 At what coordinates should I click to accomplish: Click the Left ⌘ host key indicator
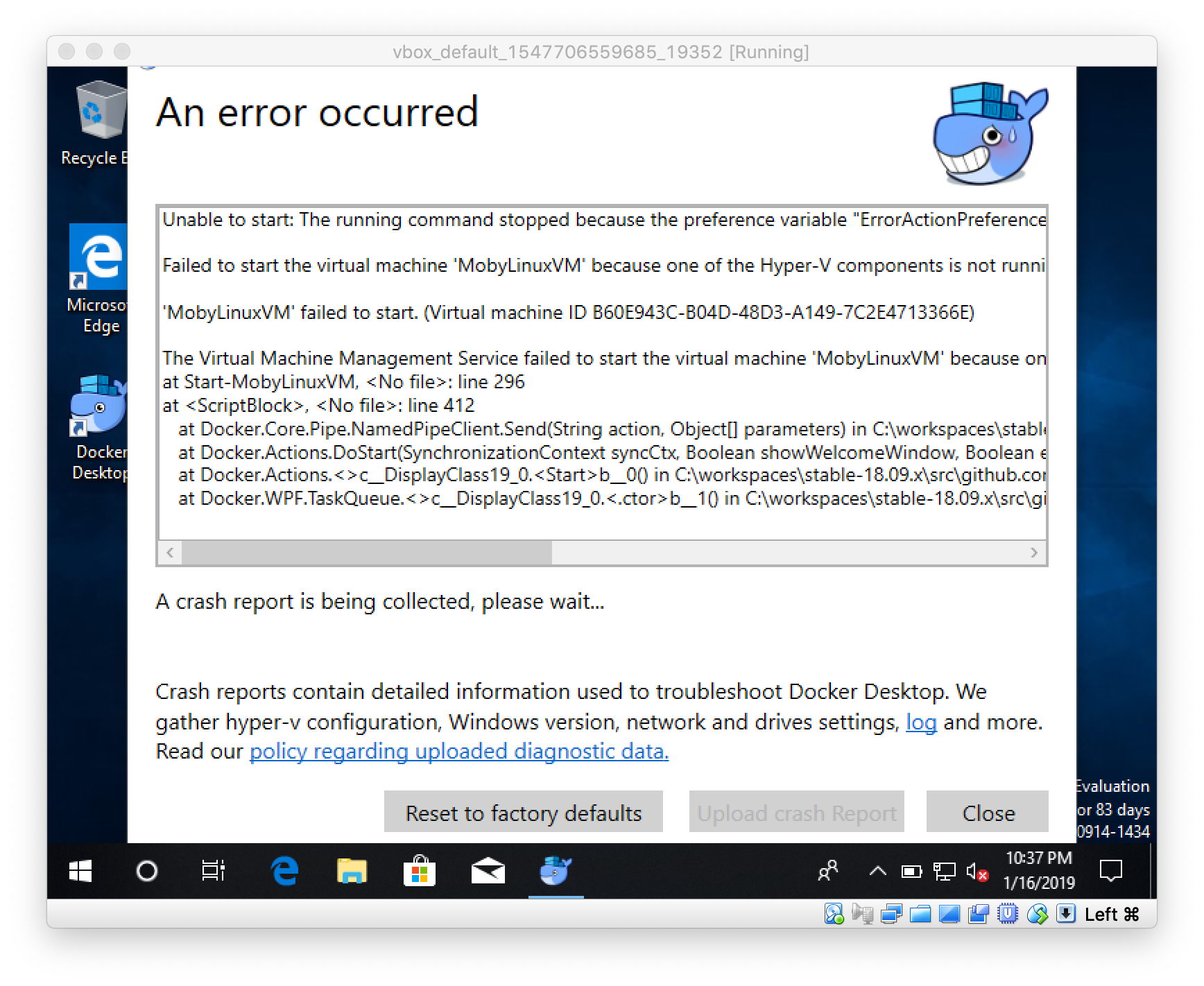(x=1112, y=915)
